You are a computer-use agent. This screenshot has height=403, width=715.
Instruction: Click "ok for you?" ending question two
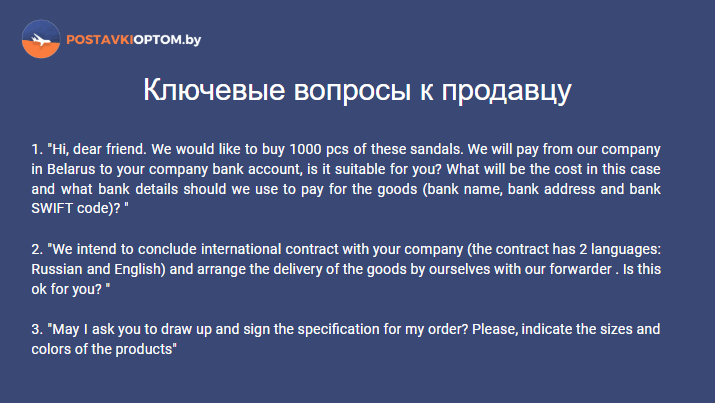[67, 289]
